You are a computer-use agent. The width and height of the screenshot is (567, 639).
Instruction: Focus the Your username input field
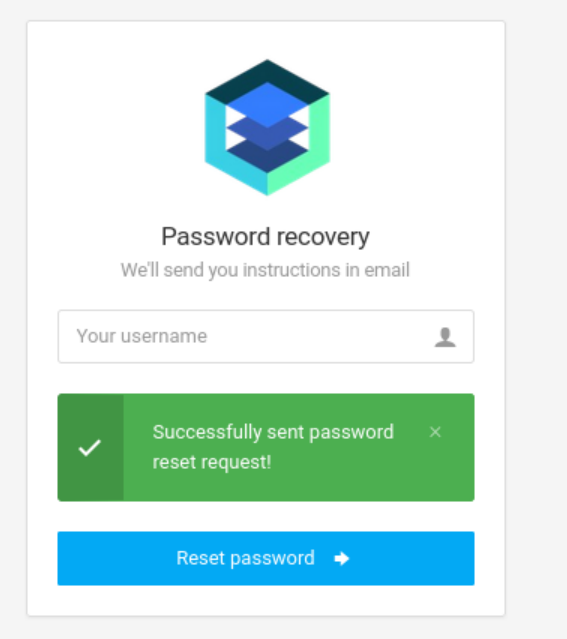coord(266,336)
